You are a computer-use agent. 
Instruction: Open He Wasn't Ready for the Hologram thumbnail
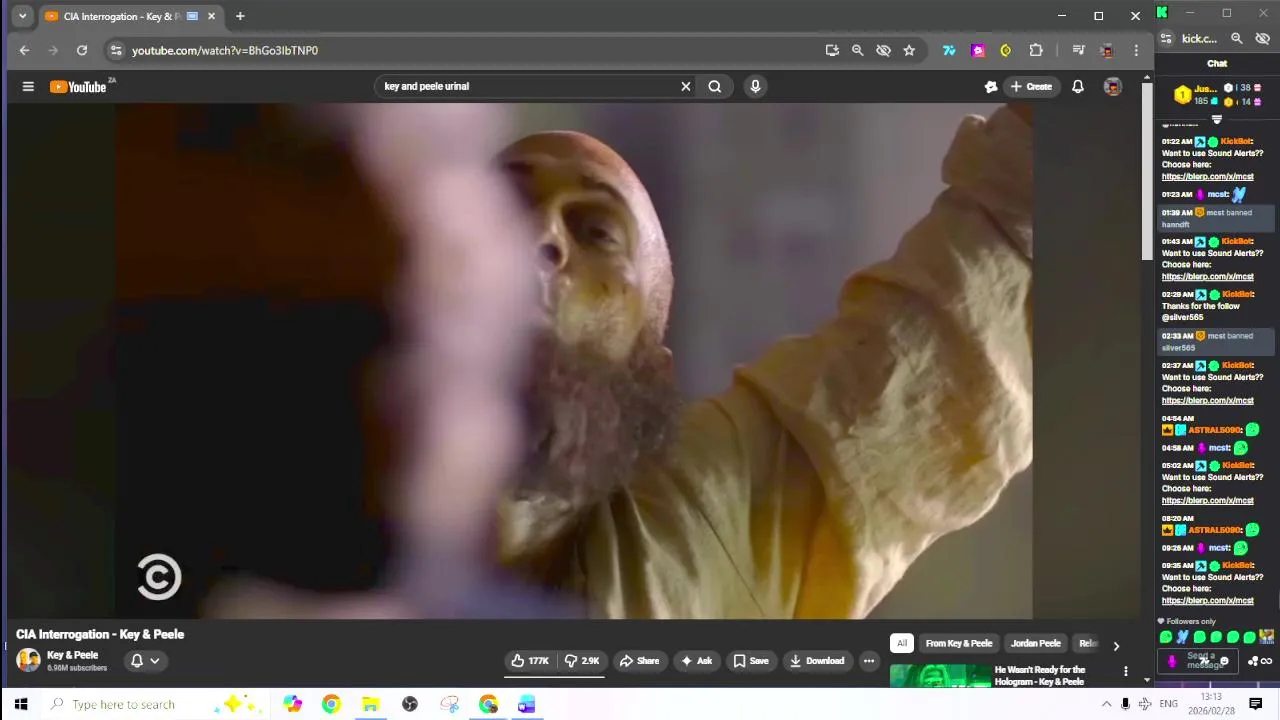click(939, 676)
